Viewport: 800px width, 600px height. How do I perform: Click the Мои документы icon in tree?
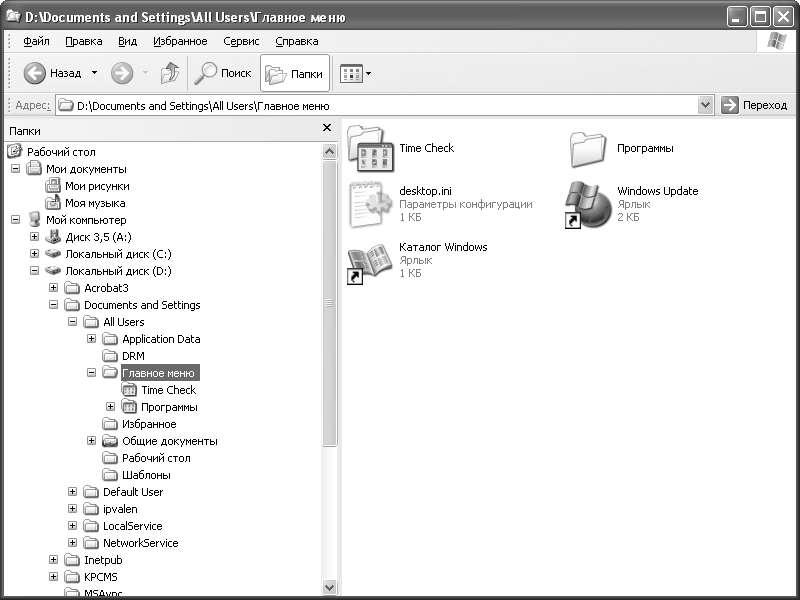pyautogui.click(x=34, y=168)
